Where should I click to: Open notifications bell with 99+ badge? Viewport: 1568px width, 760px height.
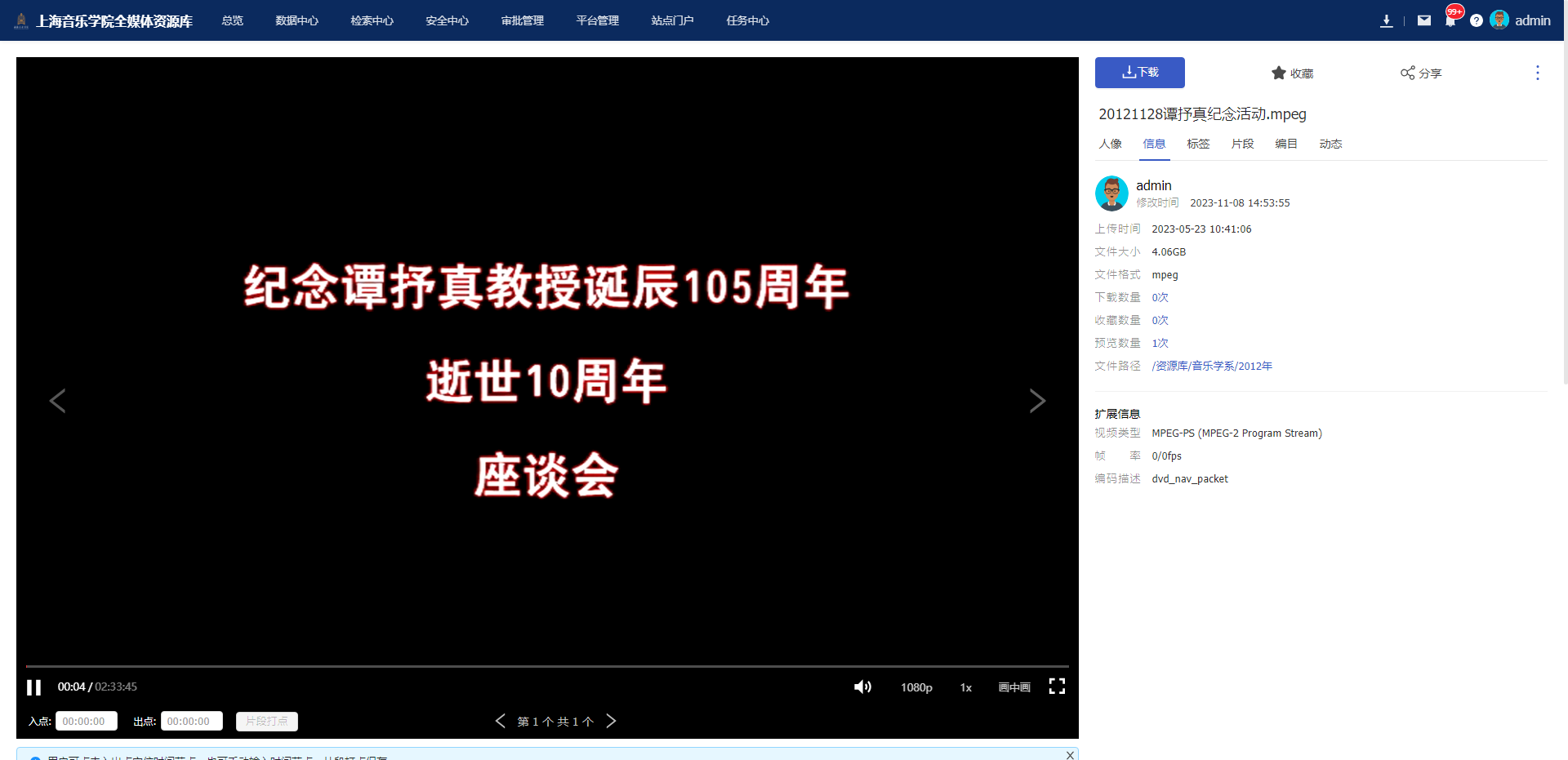[1450, 21]
